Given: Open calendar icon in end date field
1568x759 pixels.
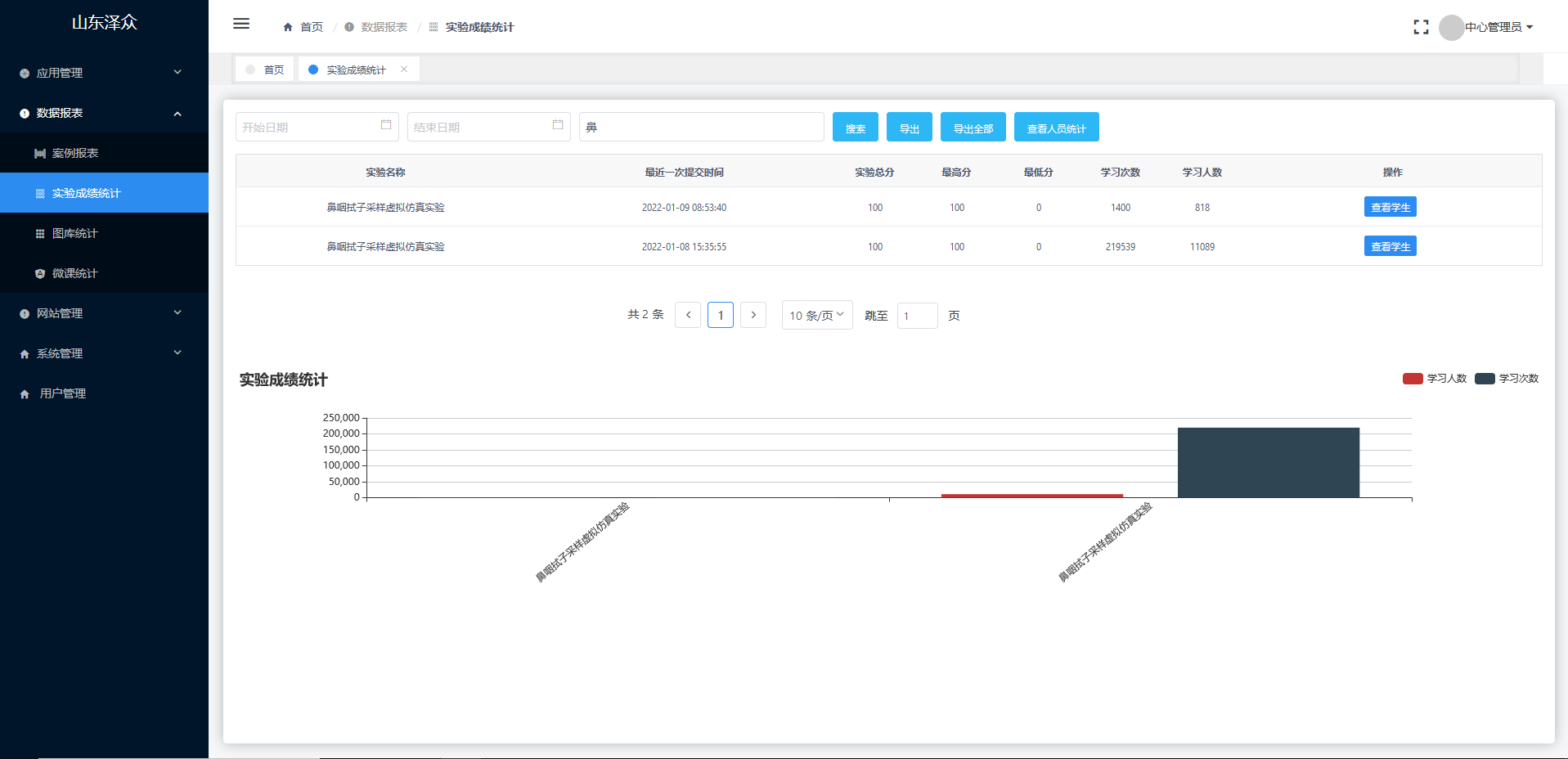Looking at the screenshot, I should point(558,125).
